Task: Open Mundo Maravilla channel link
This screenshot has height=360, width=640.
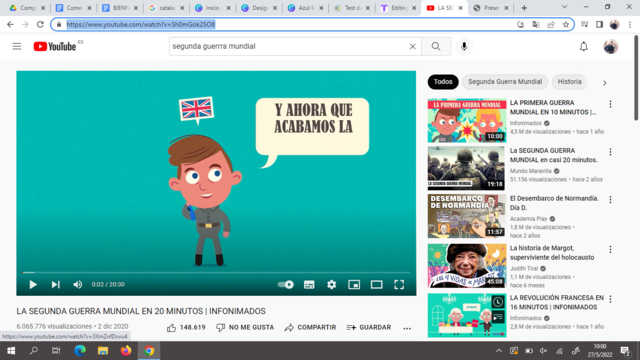Action: (x=530, y=171)
